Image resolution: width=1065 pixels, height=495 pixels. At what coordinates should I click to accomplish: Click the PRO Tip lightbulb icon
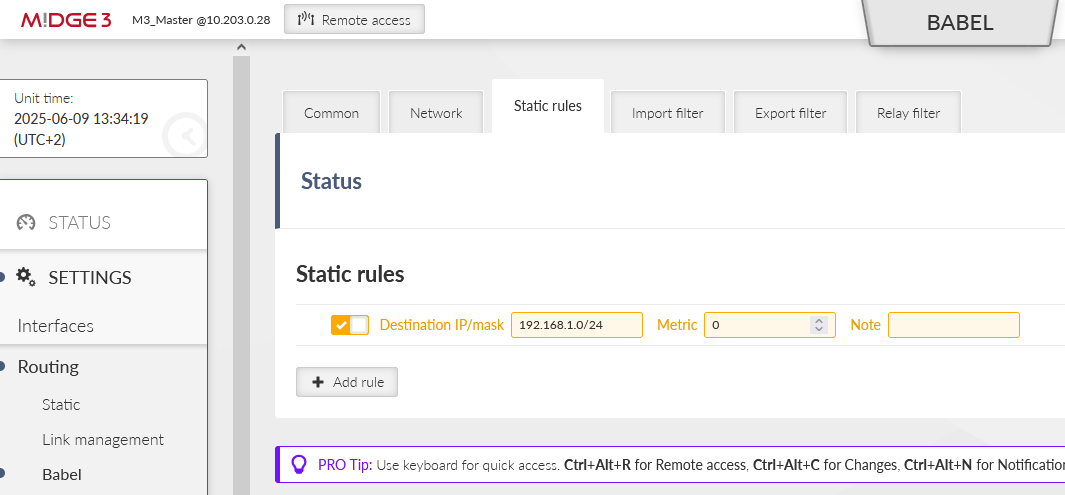point(299,464)
